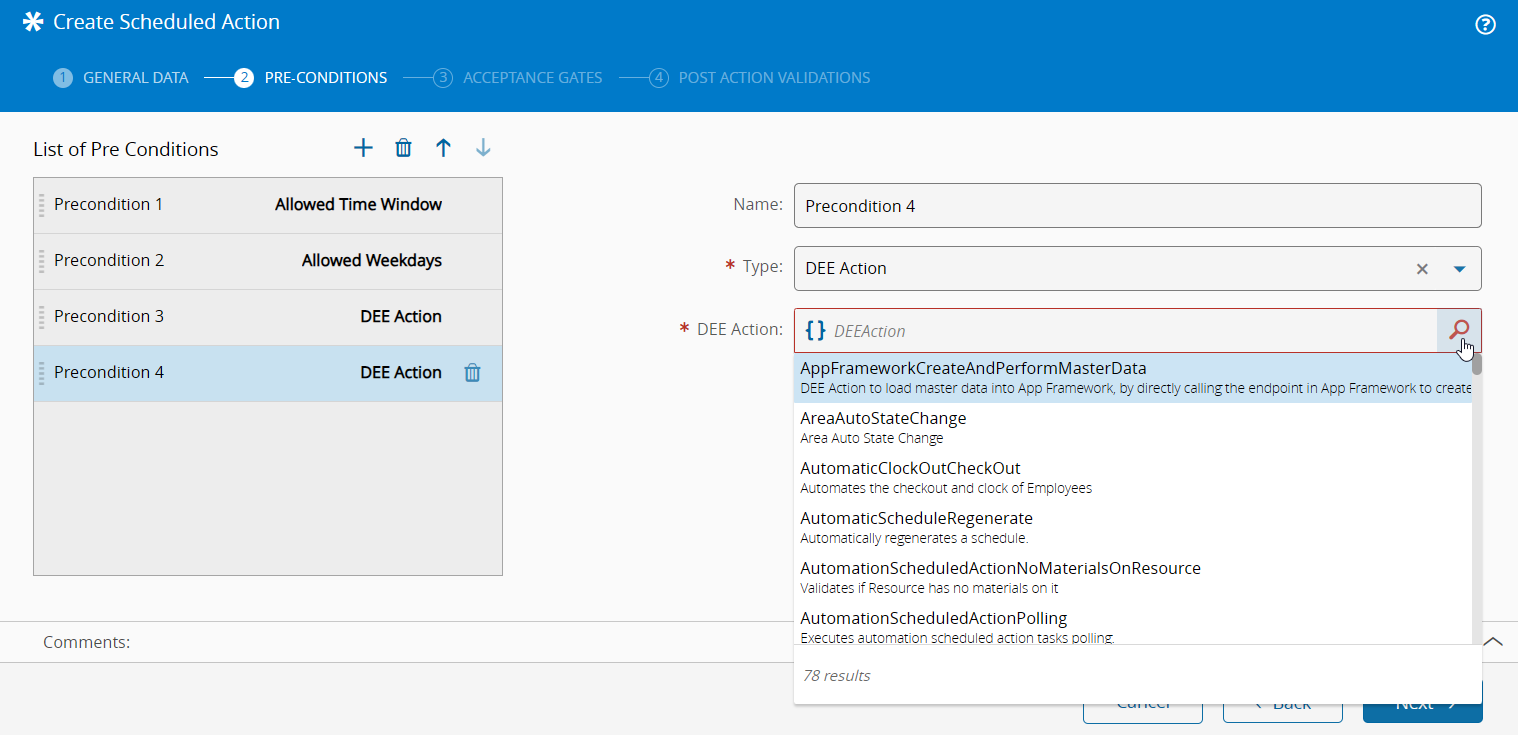Click the add precondition plus icon
Screen dimensions: 1518x735
pos(363,148)
